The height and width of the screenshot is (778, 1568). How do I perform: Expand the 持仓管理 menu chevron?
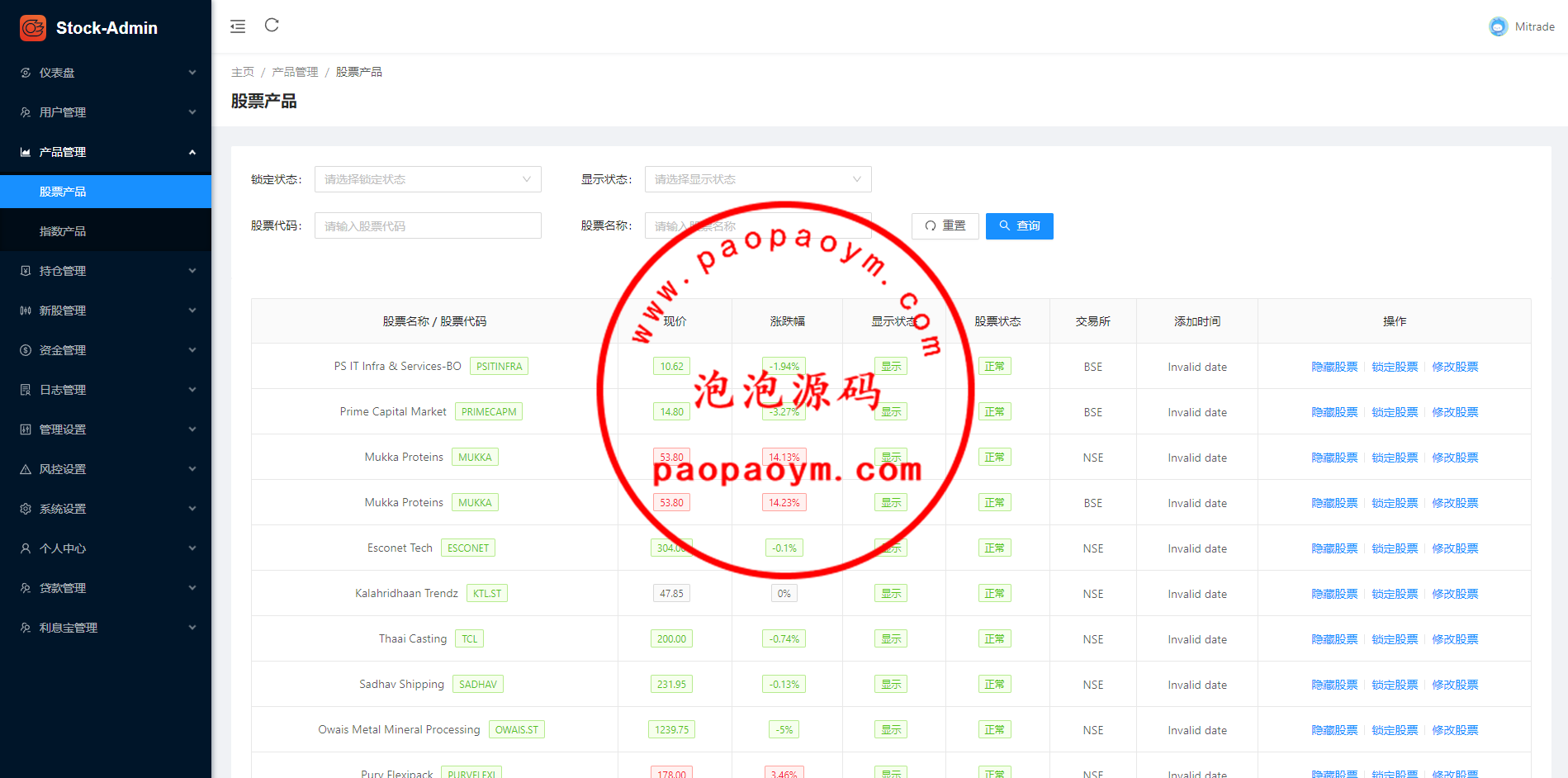click(192, 271)
